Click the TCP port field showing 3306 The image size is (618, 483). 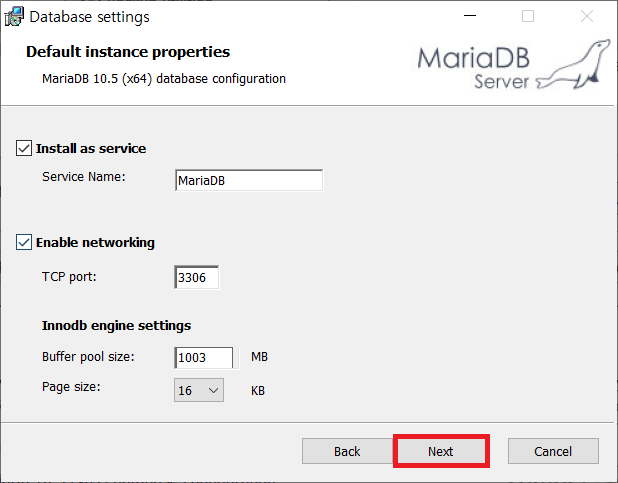[x=196, y=278]
